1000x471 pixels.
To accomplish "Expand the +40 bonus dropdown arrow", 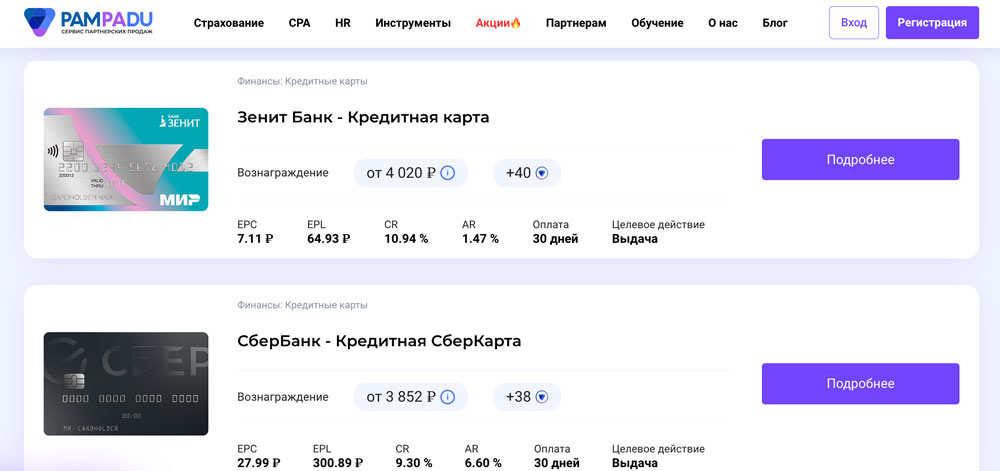I will [542, 173].
